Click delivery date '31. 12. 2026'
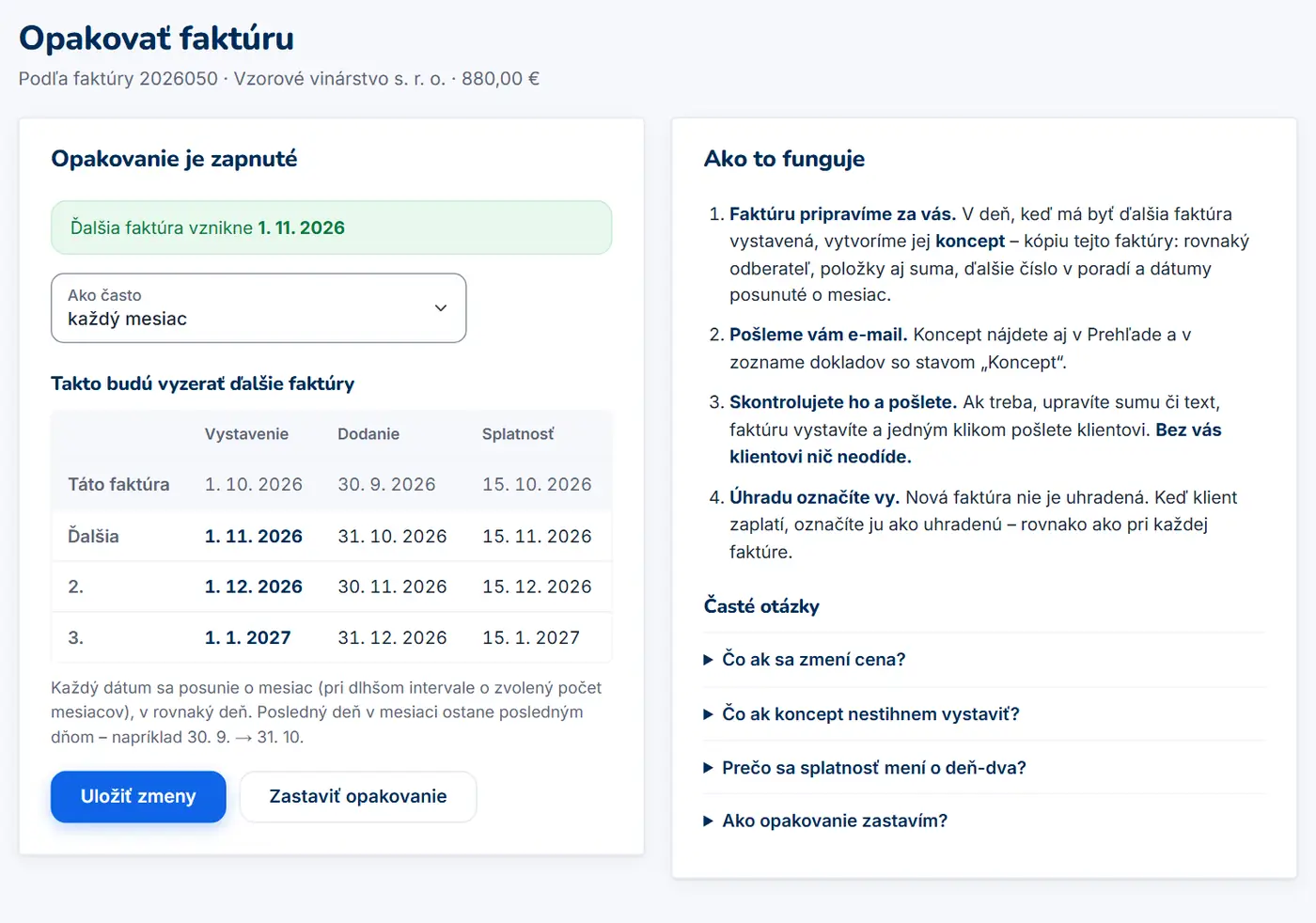This screenshot has width=1316, height=923. click(x=392, y=638)
